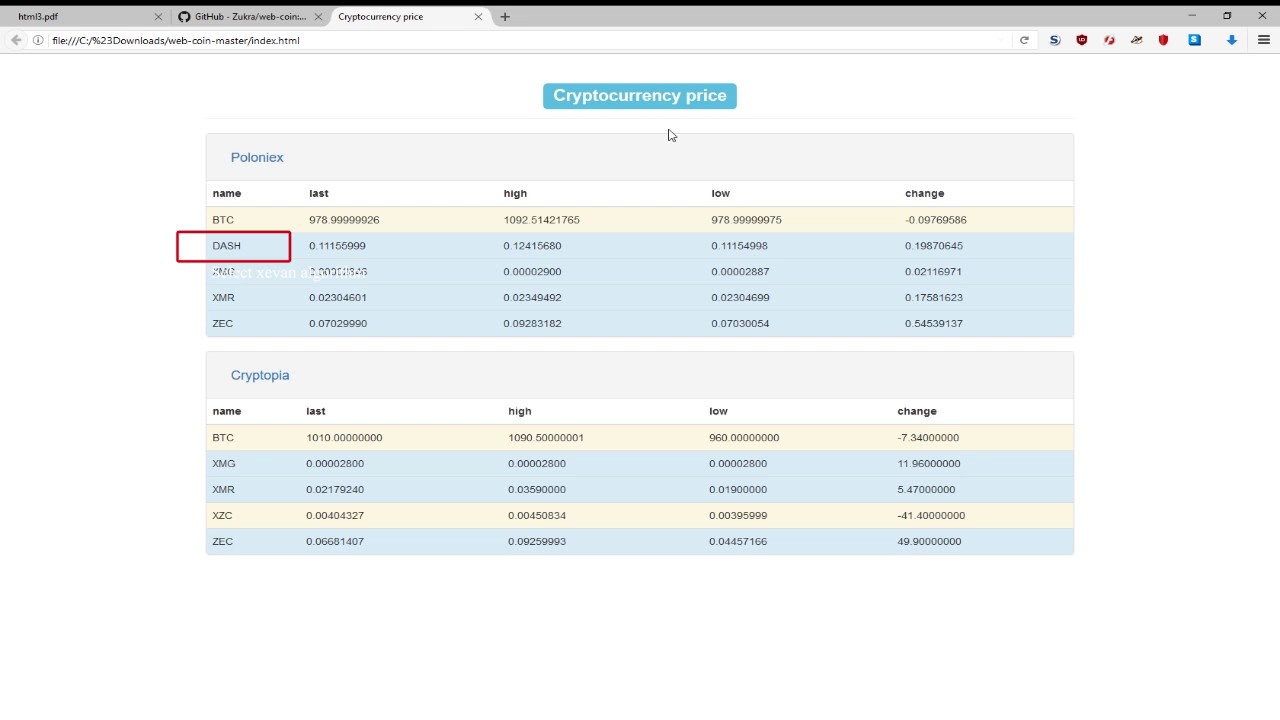Open the red shield extension icon
The height and width of the screenshot is (720, 1280).
coord(1163,40)
